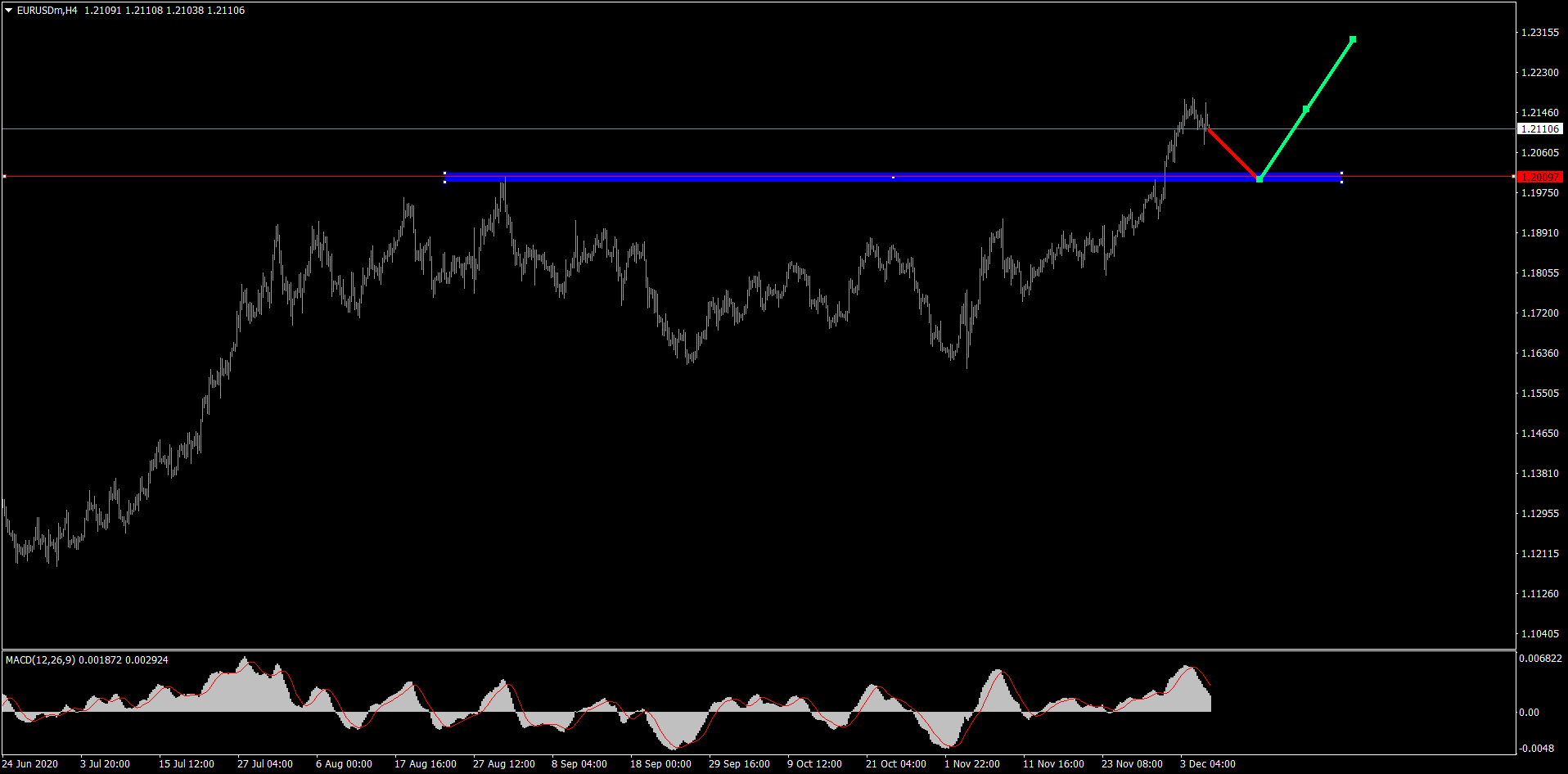Click the EURUSDm,H4 symbol title

tap(47, 11)
